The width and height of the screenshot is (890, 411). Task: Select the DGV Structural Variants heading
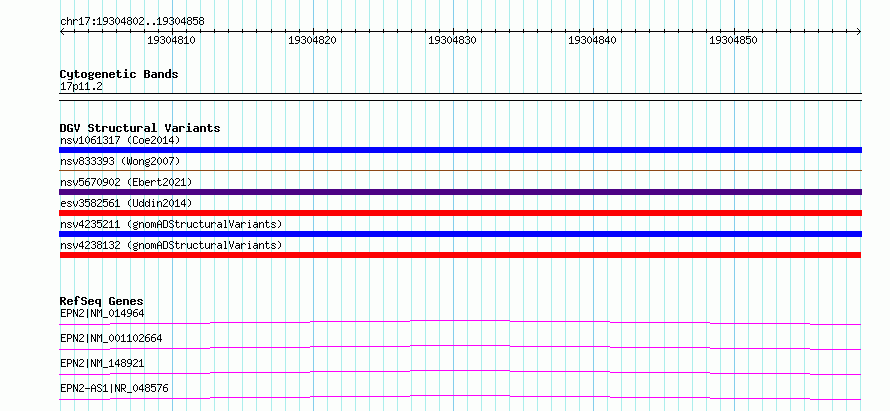pyautogui.click(x=140, y=128)
